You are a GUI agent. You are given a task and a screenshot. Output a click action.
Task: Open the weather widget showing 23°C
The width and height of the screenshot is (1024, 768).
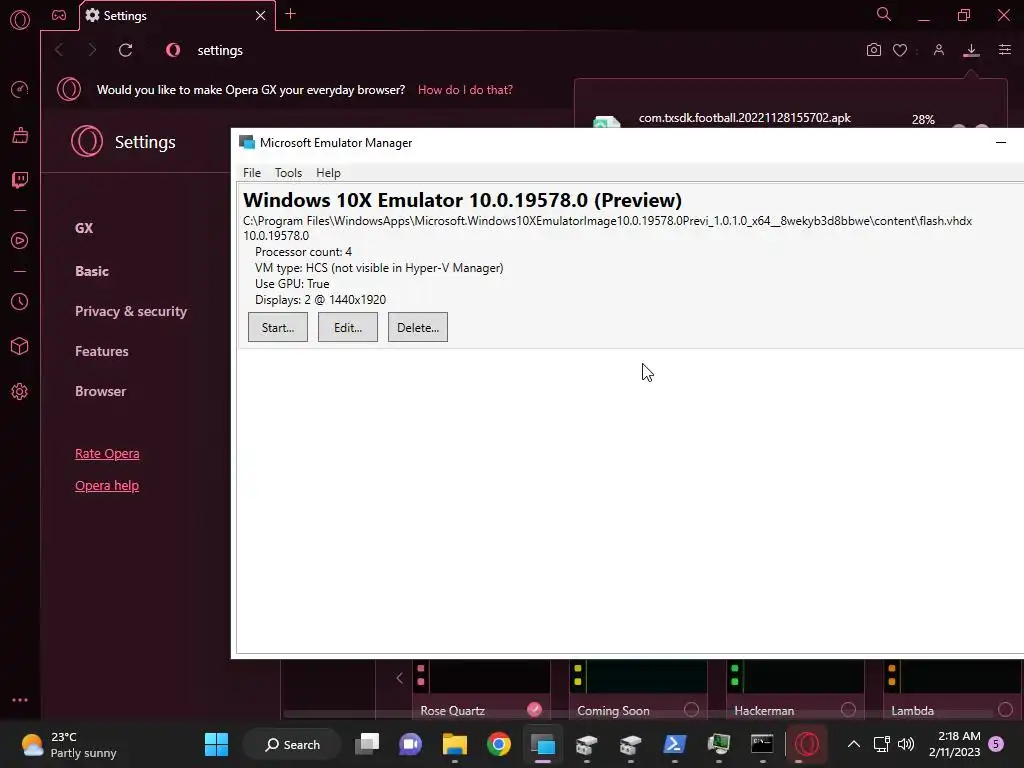69,744
